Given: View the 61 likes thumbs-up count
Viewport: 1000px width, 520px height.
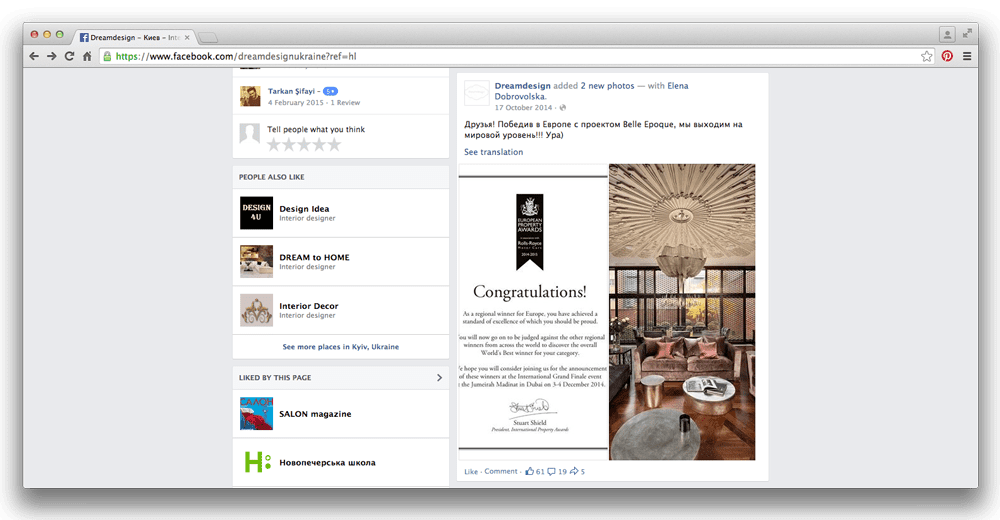Looking at the screenshot, I should pos(534,472).
